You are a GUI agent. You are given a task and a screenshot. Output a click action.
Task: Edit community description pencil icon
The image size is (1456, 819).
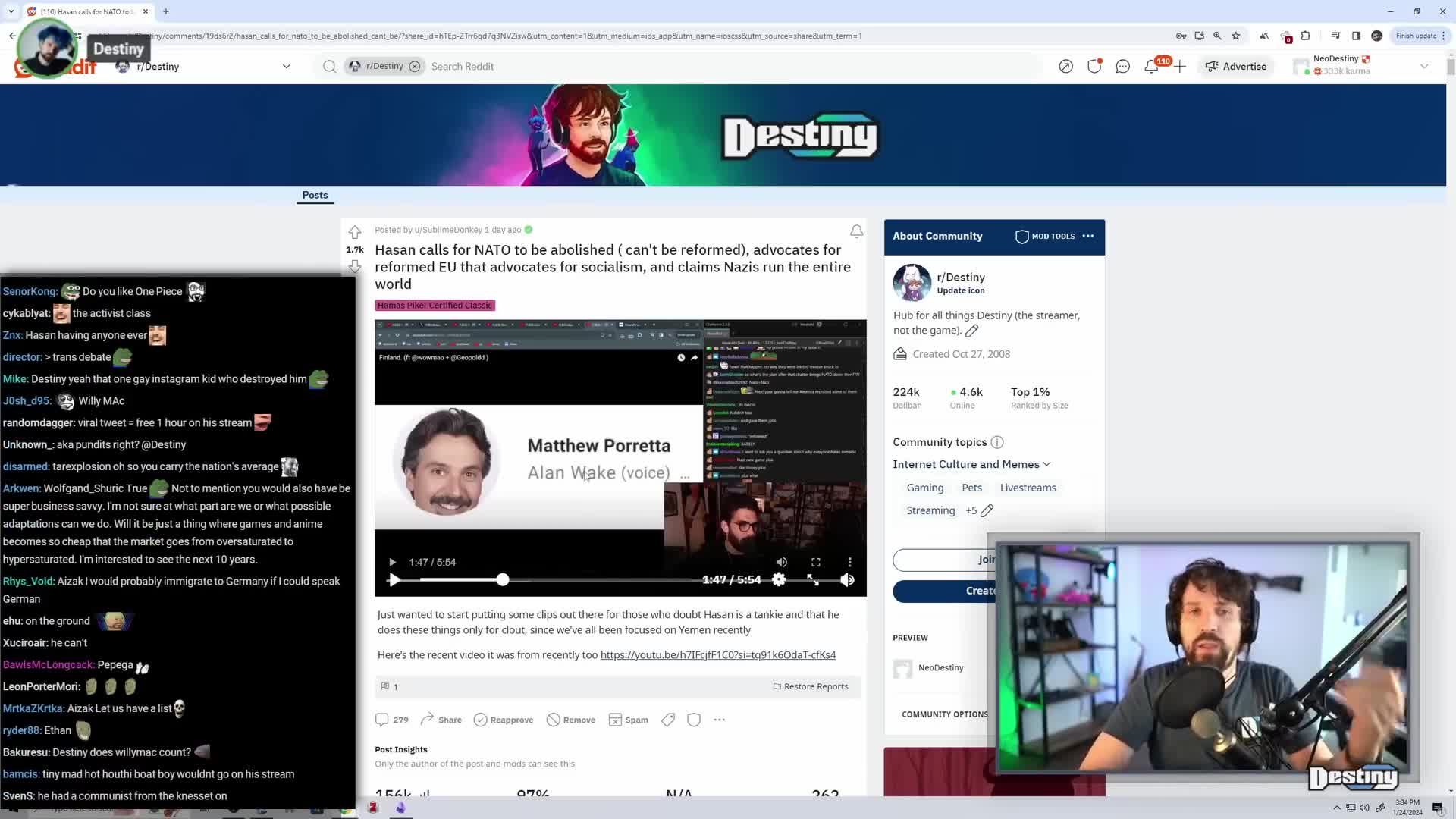[x=971, y=331]
